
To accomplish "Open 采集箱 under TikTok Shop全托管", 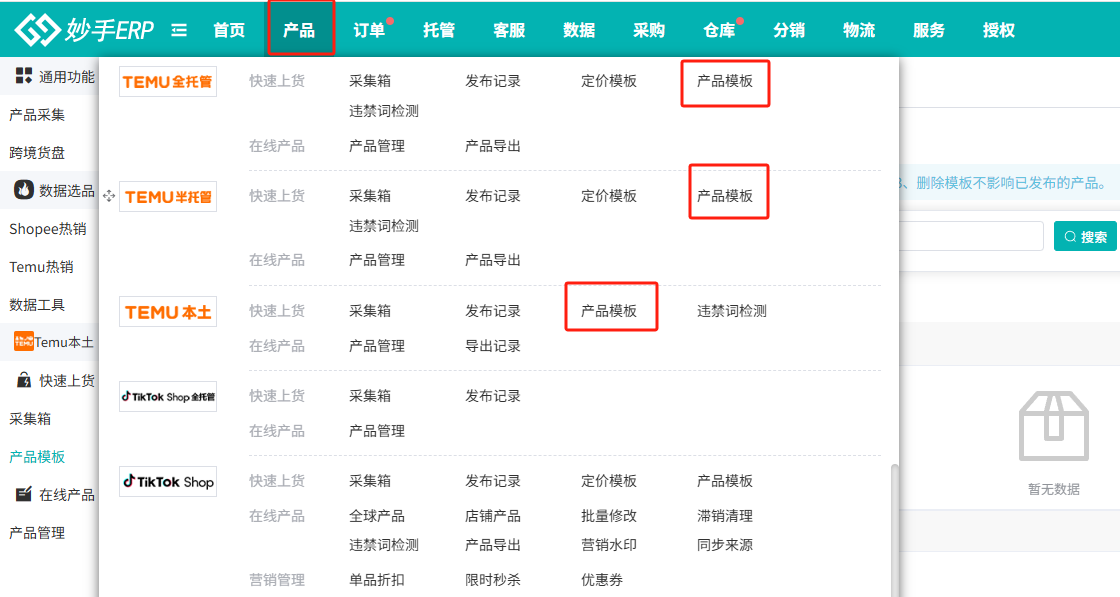I will coord(370,396).
